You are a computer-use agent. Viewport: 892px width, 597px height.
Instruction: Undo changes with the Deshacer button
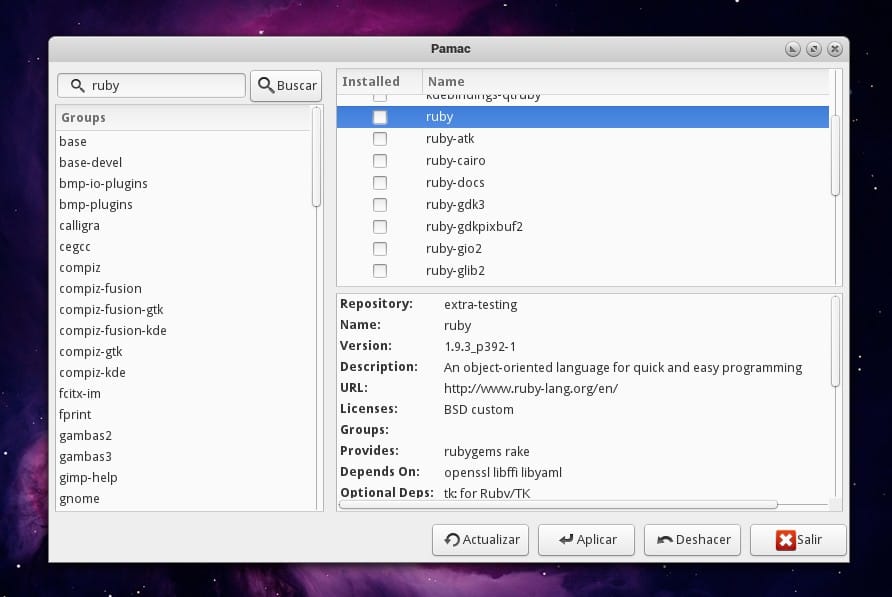coord(693,540)
